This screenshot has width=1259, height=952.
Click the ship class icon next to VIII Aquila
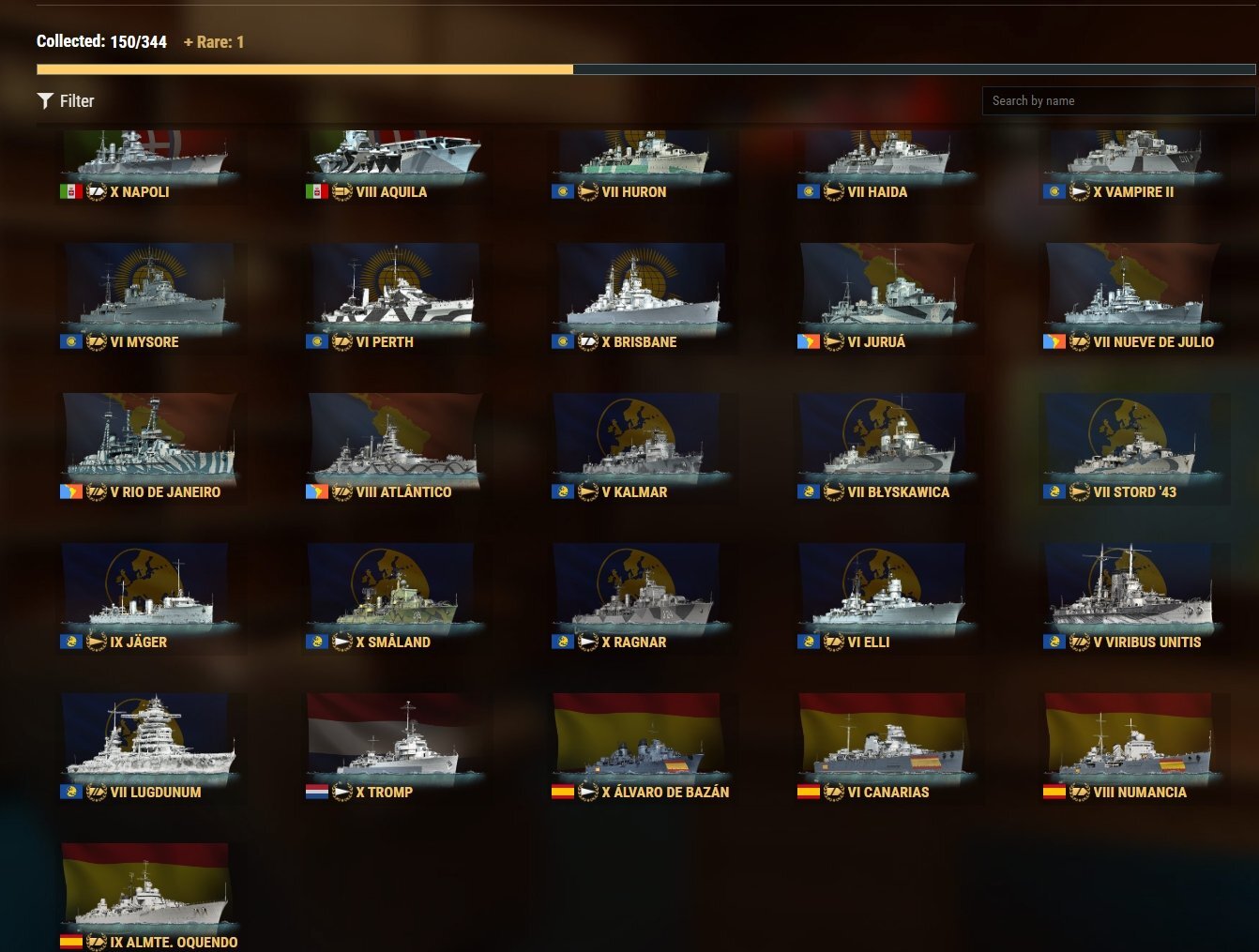(342, 191)
